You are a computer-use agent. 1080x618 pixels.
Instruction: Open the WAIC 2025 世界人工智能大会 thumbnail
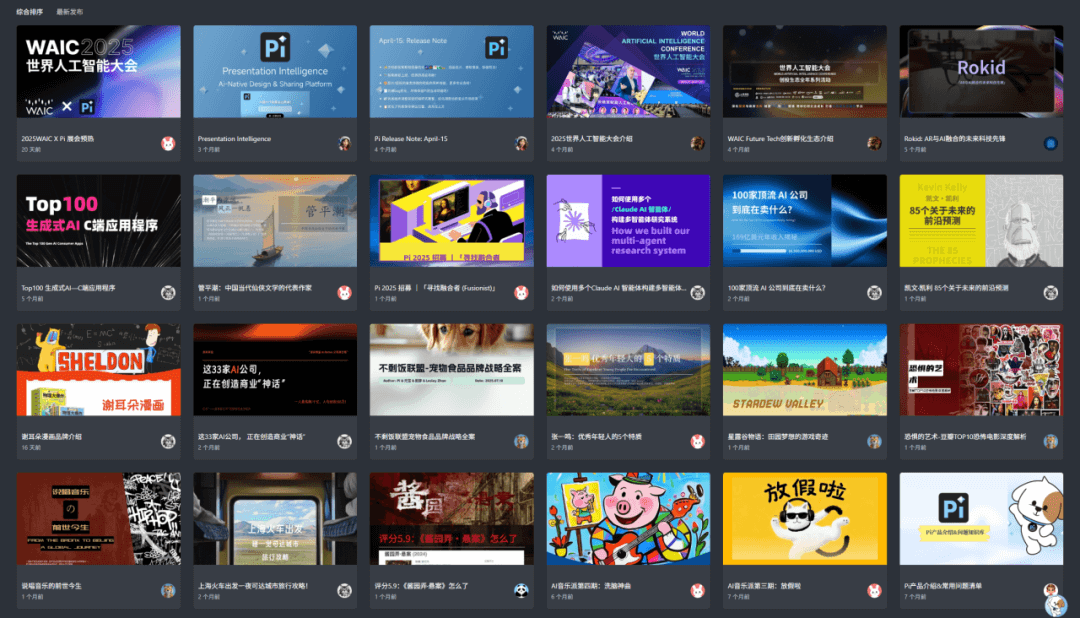point(99,71)
